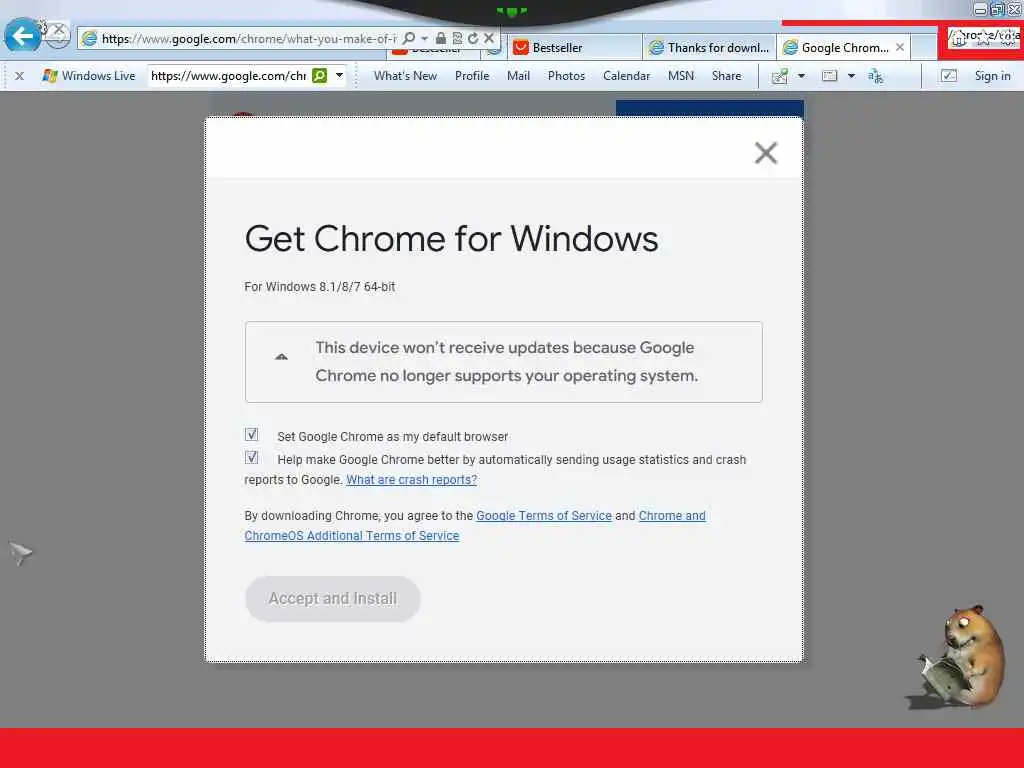Click the green search icon in Live toolbar
The image size is (1024, 768).
point(319,76)
